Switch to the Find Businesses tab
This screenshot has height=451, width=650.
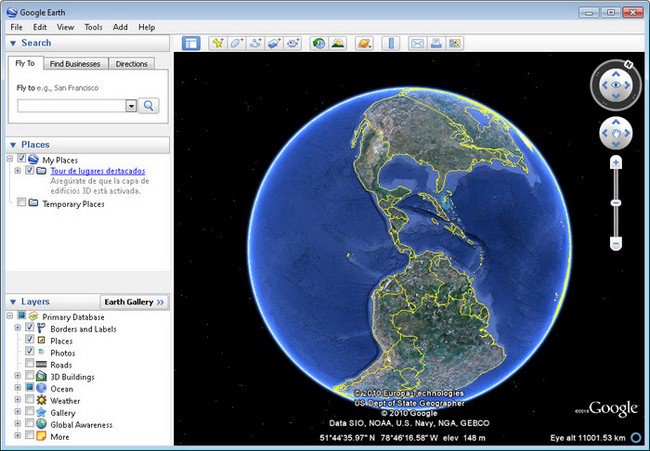[x=77, y=64]
